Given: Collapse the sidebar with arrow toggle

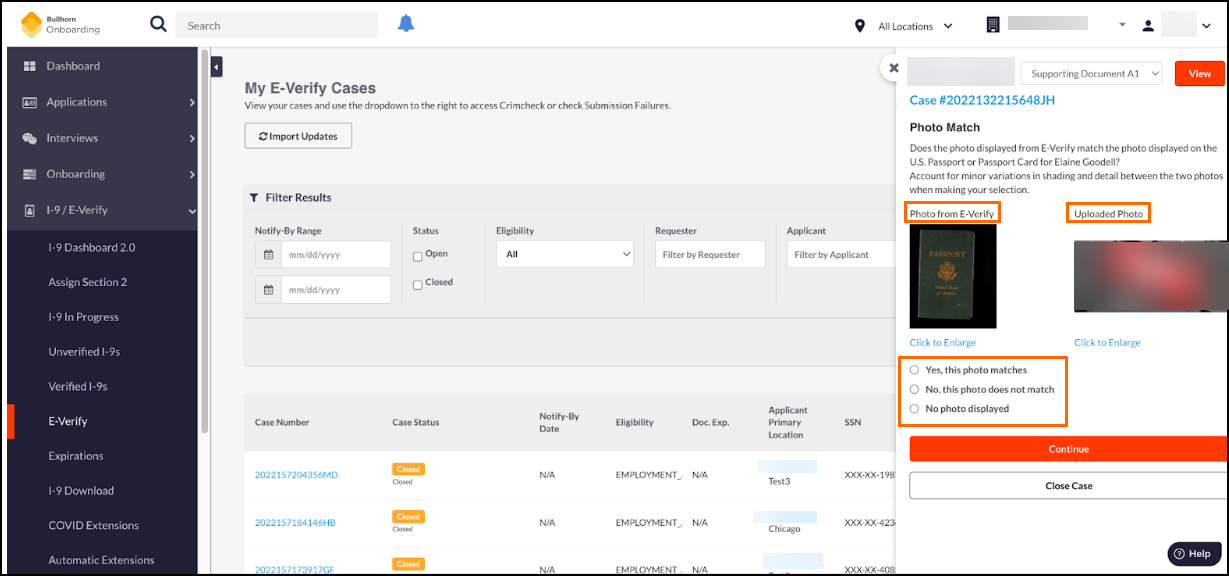Looking at the screenshot, I should coord(217,67).
